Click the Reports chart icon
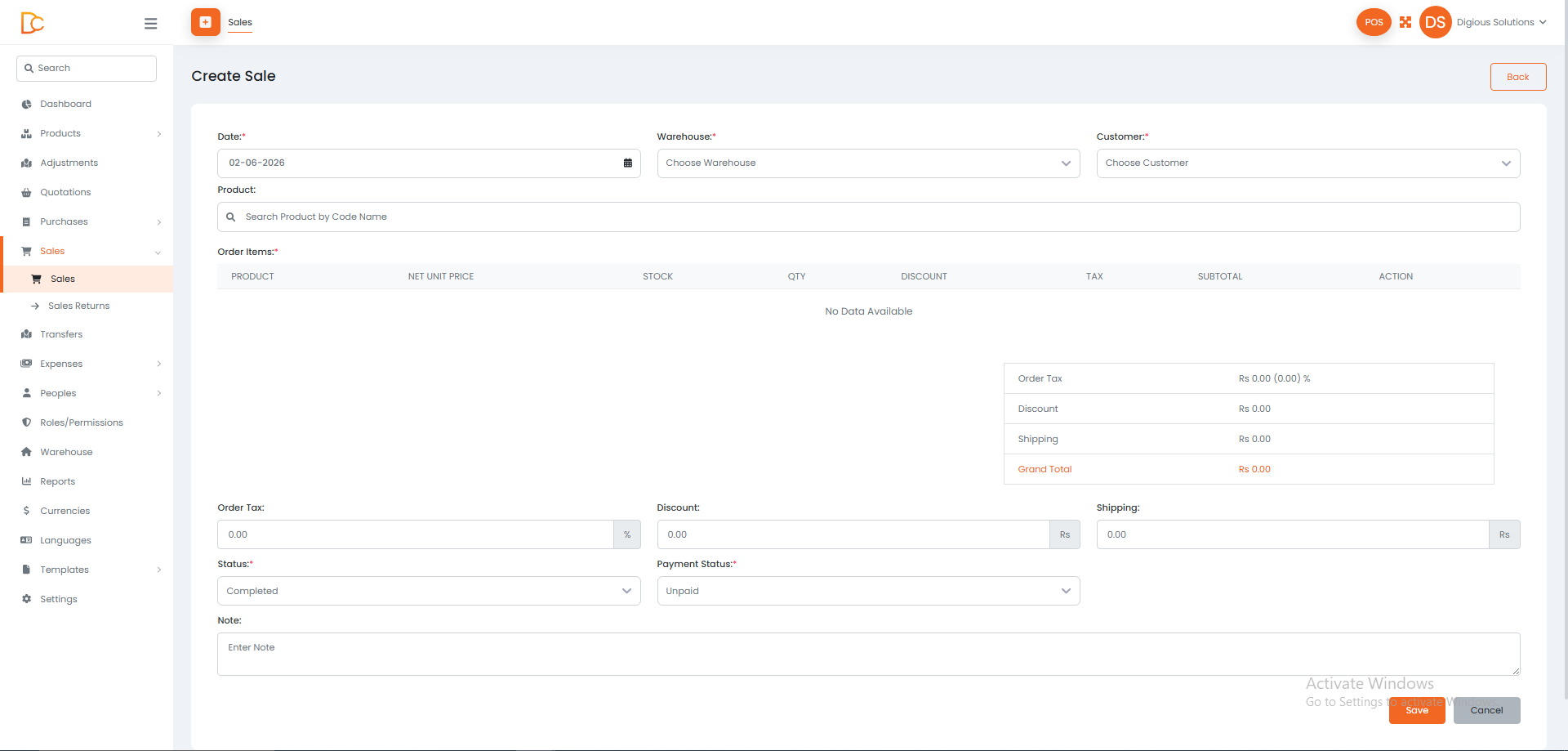The height and width of the screenshot is (751, 1568). (x=26, y=481)
